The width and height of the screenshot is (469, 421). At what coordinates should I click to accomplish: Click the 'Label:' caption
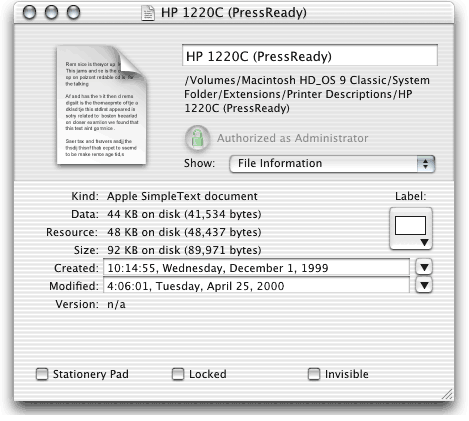point(411,196)
